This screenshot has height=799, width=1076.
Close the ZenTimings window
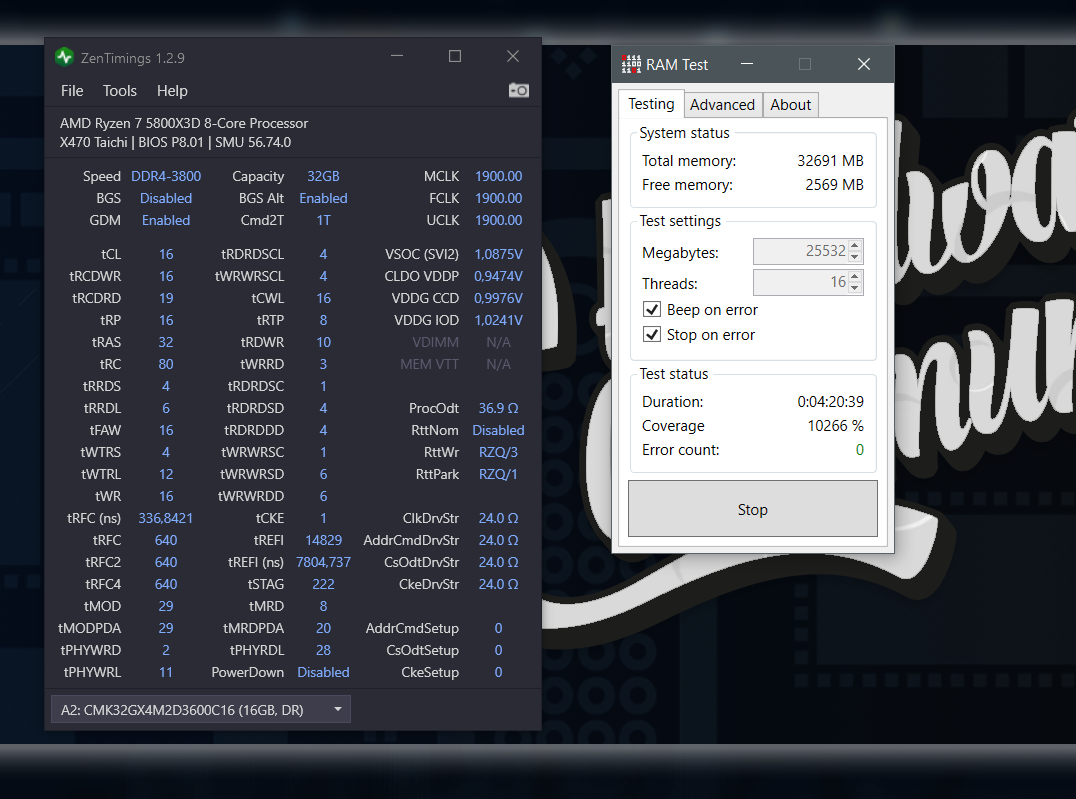513,56
